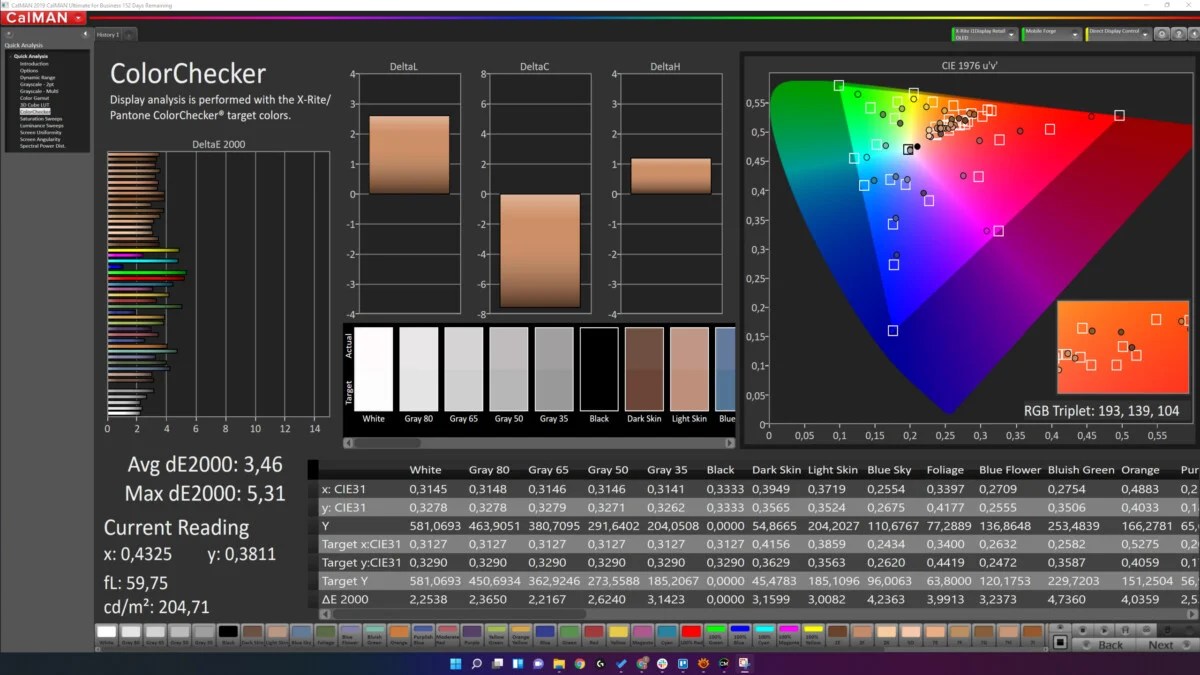1200x675 pixels.
Task: Select the Black patch in bottom strip
Action: point(228,634)
